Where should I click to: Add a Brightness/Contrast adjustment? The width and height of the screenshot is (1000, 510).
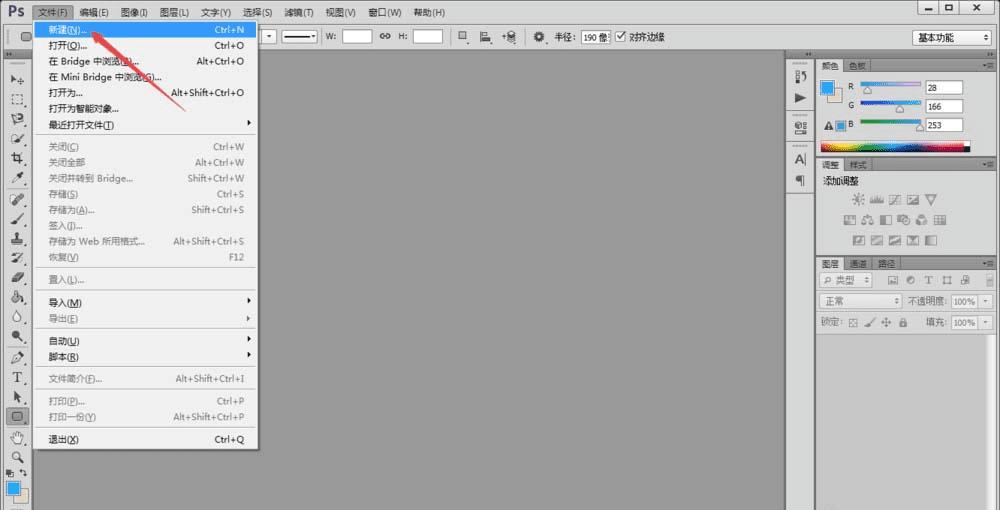858,200
